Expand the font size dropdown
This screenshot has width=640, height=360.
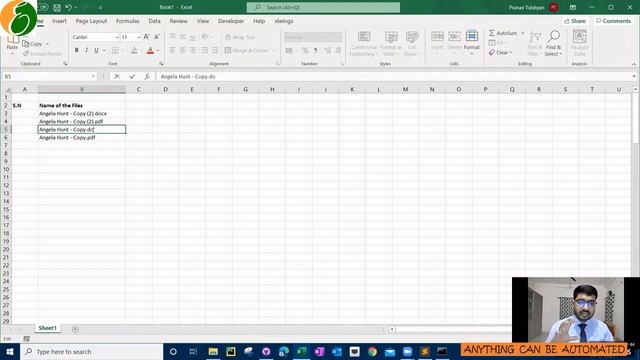click(139, 37)
